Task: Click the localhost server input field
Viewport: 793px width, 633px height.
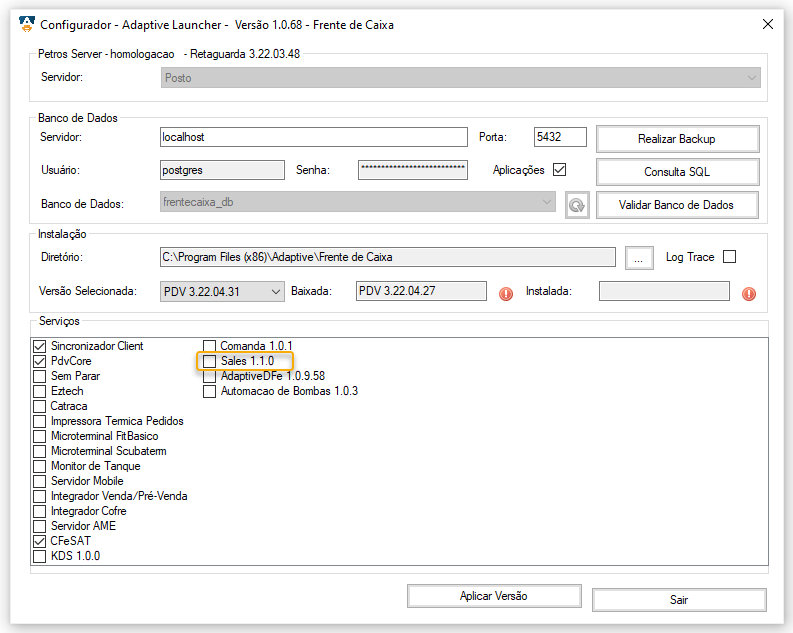Action: coord(313,137)
